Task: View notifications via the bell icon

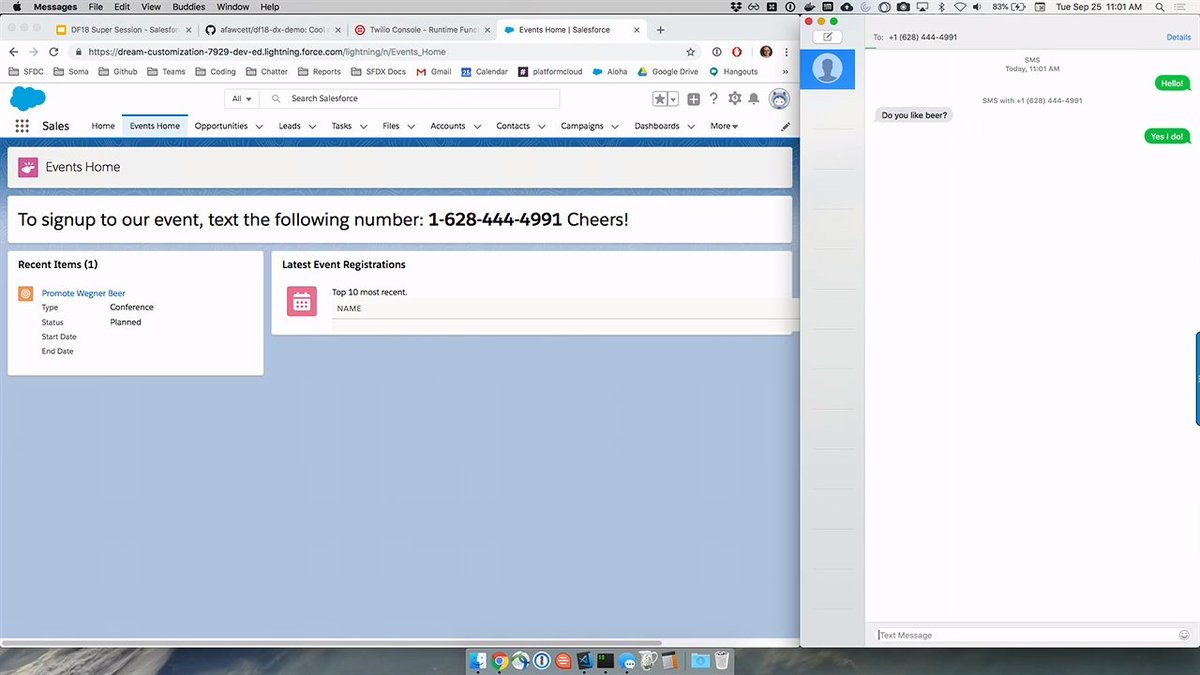Action: 754,98
